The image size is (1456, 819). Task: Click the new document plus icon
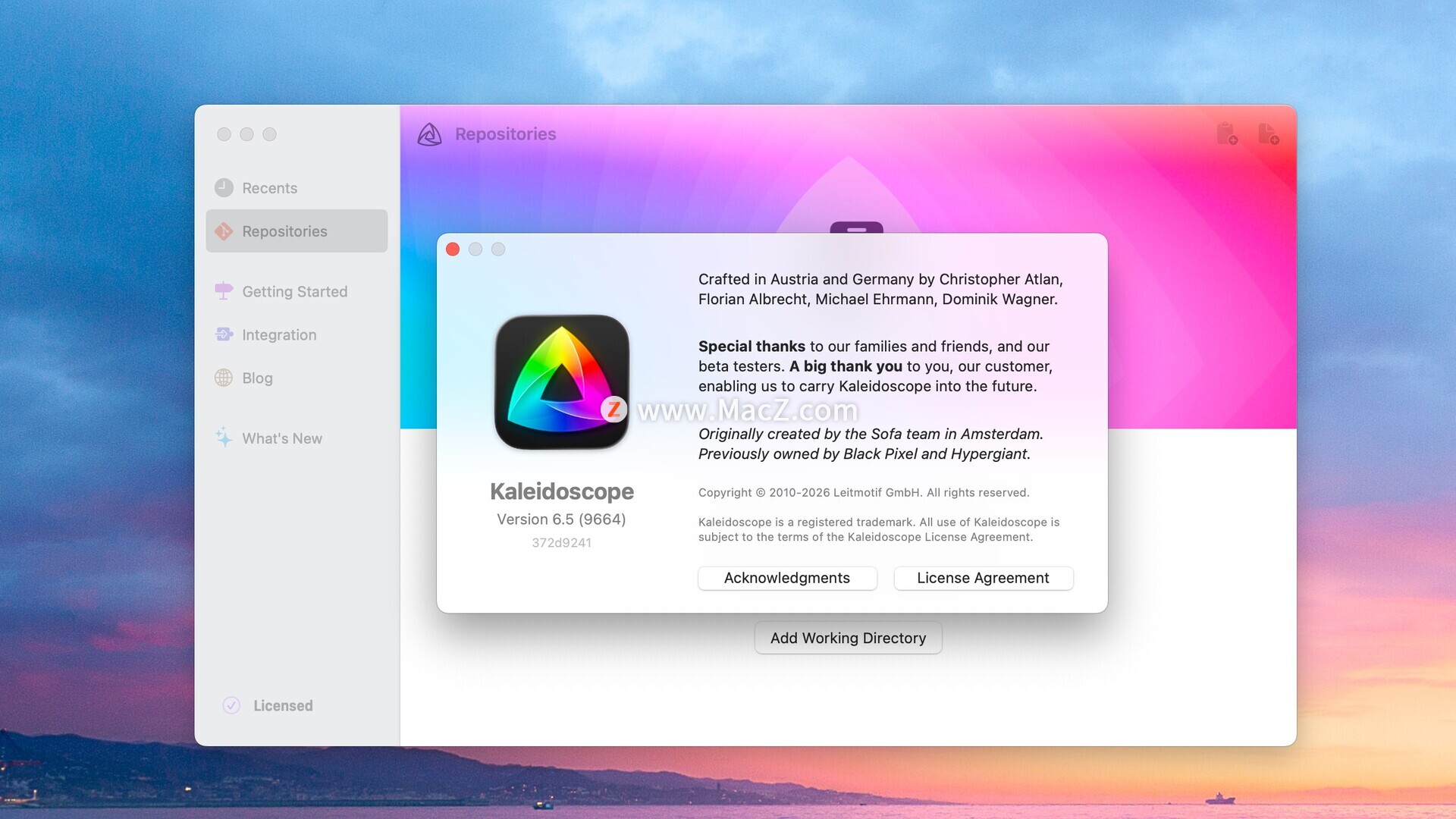pyautogui.click(x=1268, y=134)
